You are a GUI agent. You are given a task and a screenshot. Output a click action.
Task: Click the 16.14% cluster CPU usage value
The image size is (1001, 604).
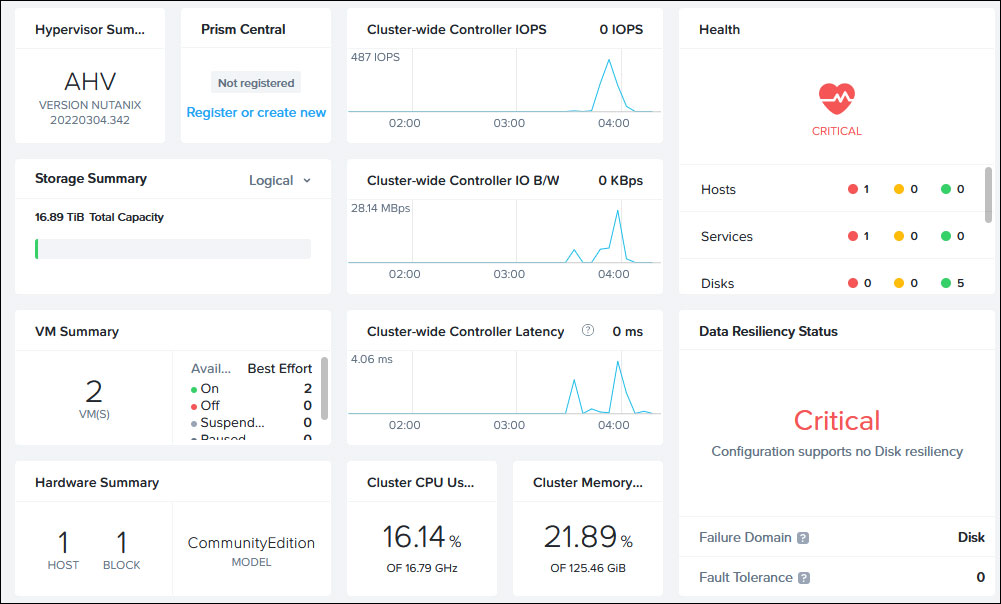point(421,537)
